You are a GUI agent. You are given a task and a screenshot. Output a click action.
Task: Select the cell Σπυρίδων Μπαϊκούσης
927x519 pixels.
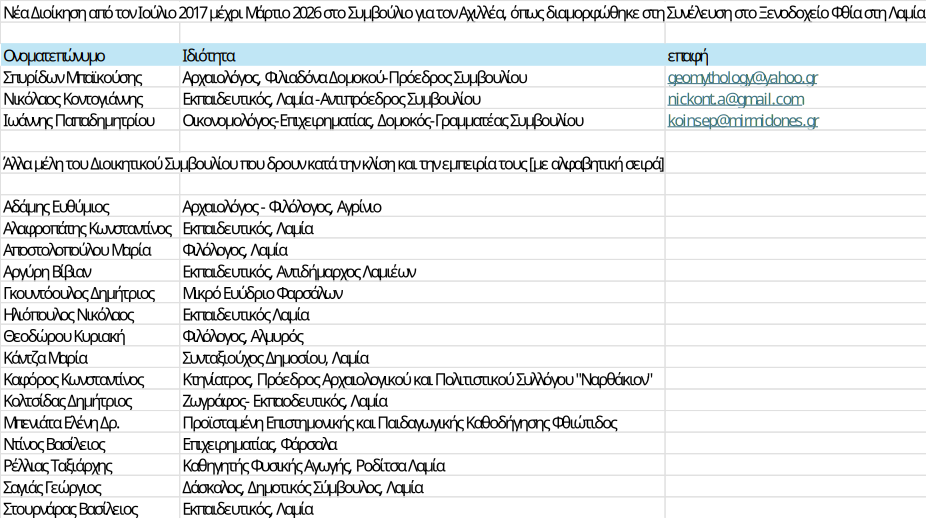coord(90,77)
